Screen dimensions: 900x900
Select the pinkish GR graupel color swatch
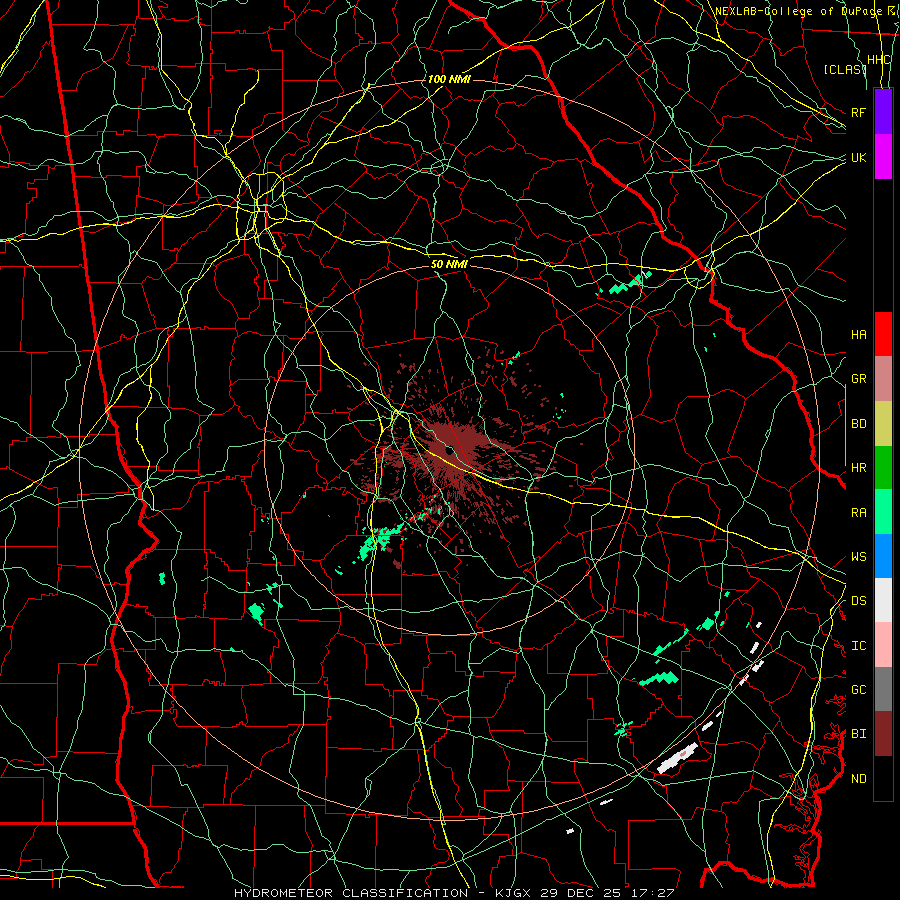point(883,379)
